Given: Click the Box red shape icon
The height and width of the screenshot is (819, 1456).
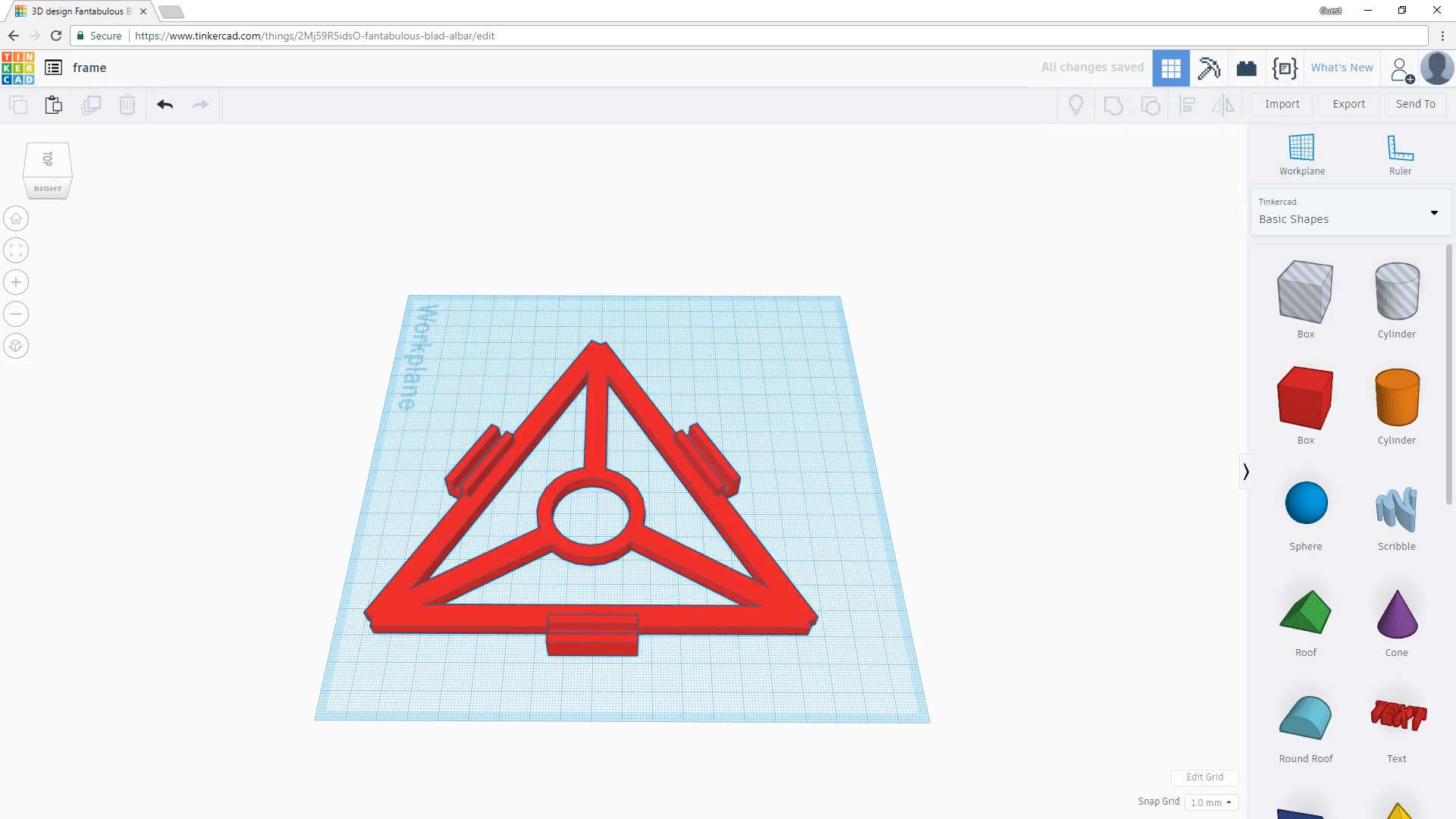Looking at the screenshot, I should tap(1305, 398).
